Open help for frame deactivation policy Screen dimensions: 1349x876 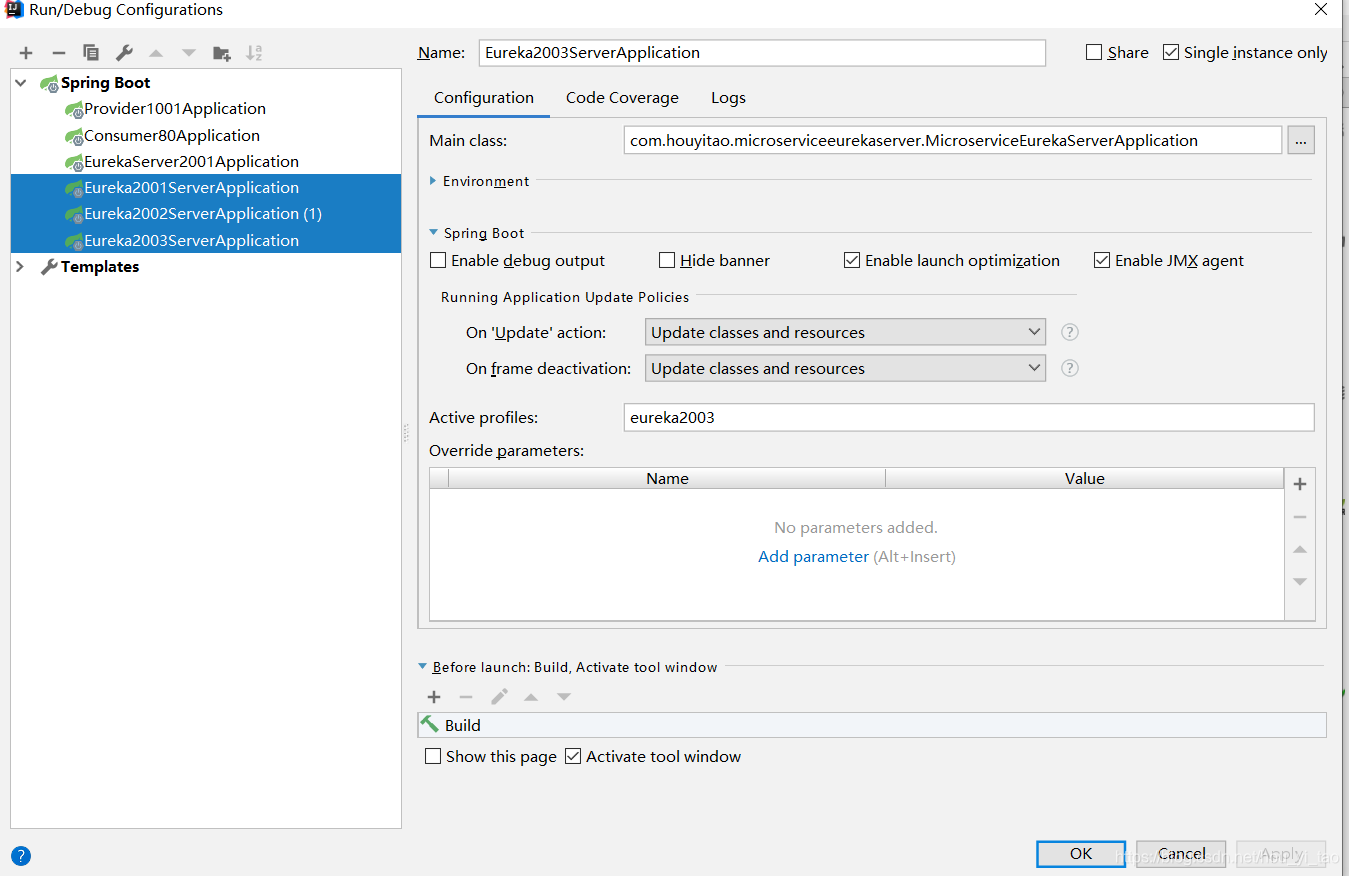(1070, 368)
